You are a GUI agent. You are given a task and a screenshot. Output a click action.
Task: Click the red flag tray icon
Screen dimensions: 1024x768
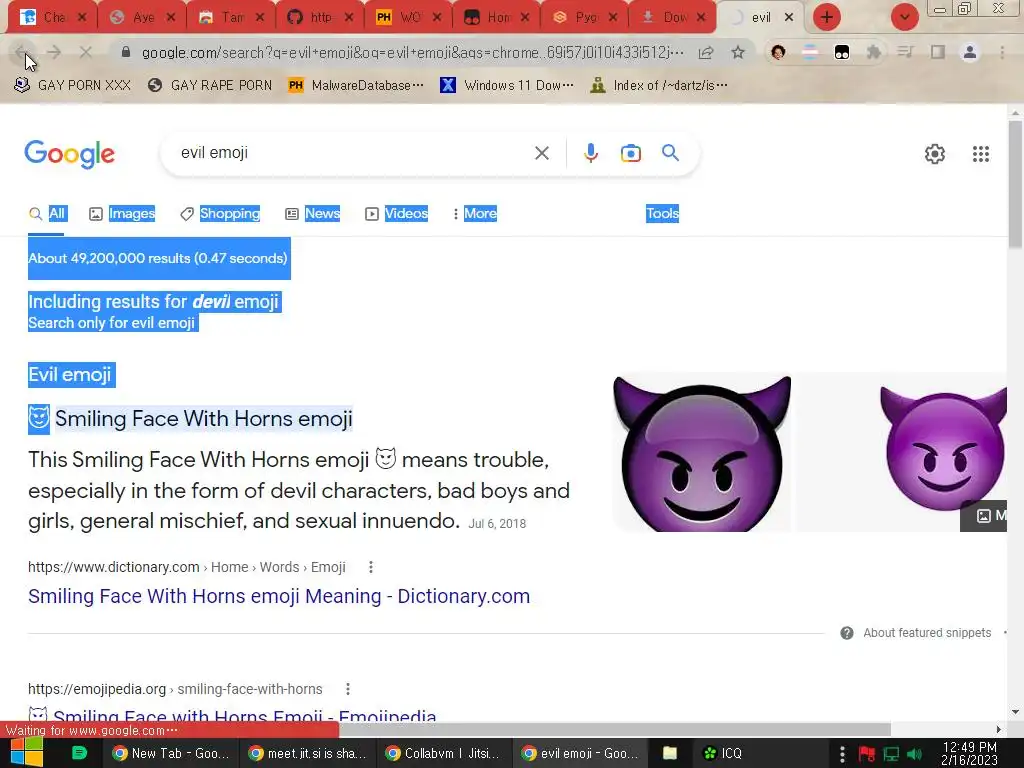[867, 754]
